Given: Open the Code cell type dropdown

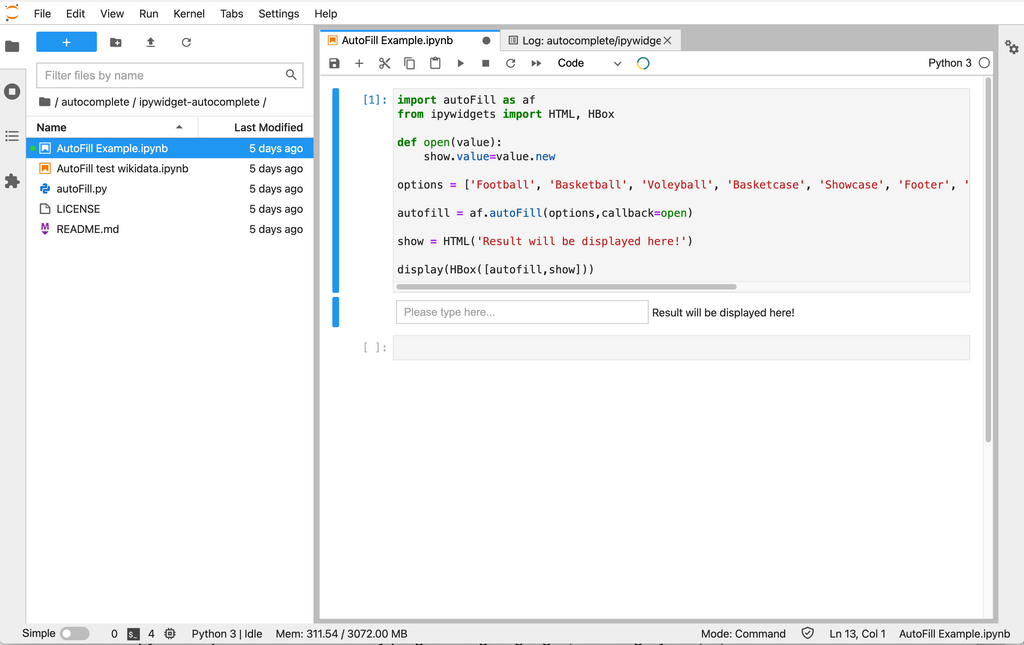Looking at the screenshot, I should [588, 63].
